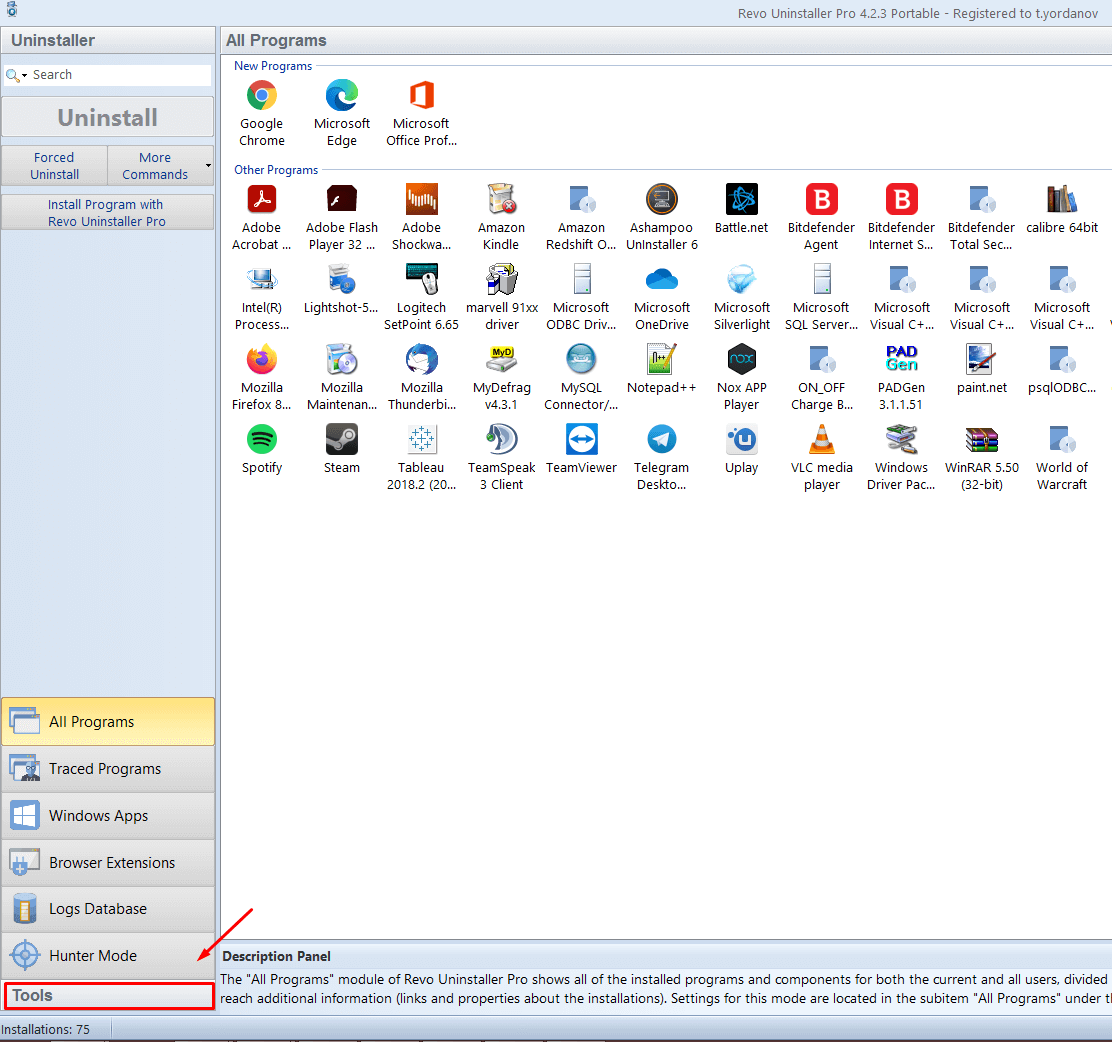Select Logitech SetPoint 6.65 icon
1112x1042 pixels.
pyautogui.click(x=421, y=279)
